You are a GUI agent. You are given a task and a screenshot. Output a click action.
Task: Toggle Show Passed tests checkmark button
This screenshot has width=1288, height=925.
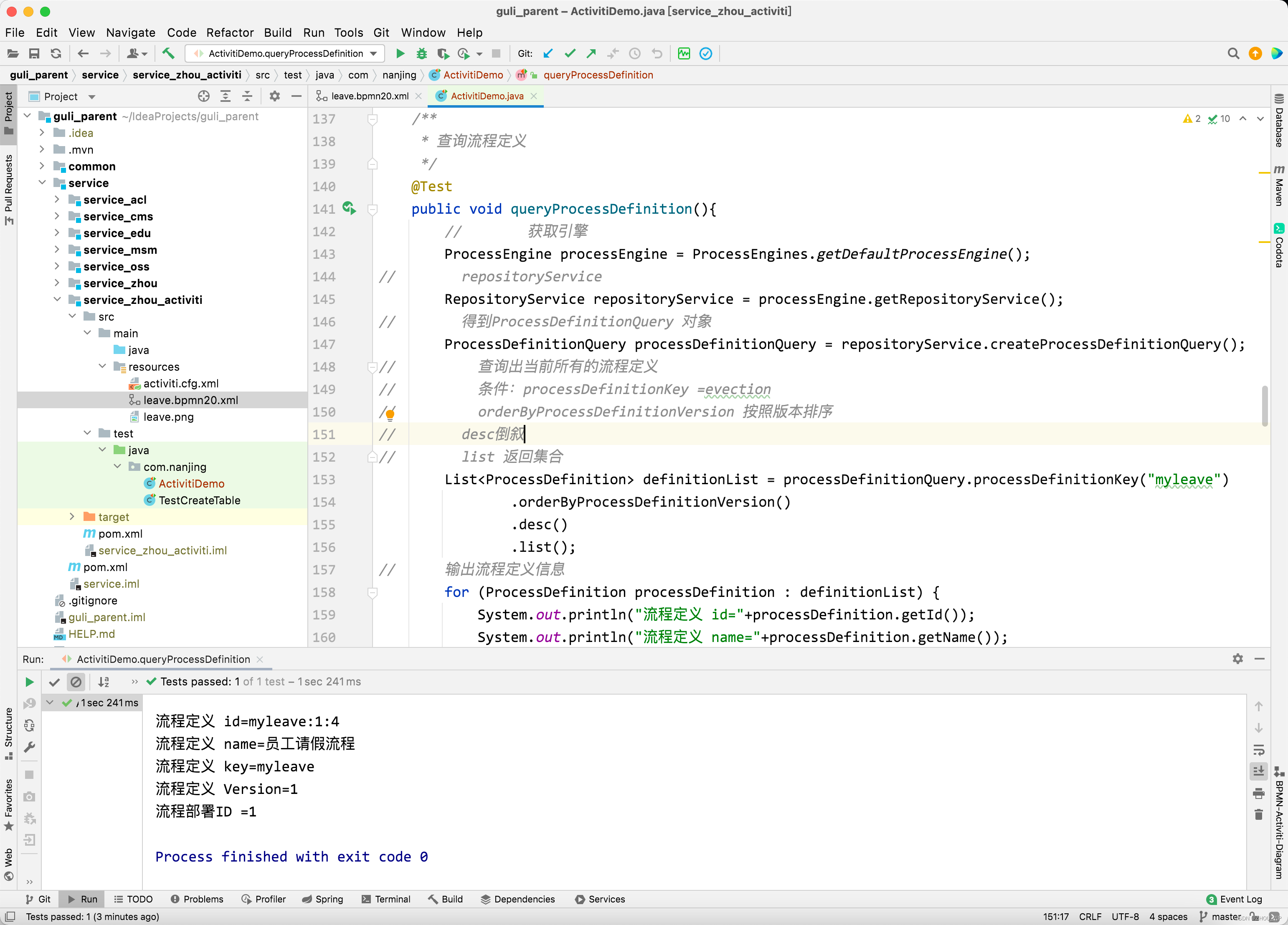tap(55, 682)
